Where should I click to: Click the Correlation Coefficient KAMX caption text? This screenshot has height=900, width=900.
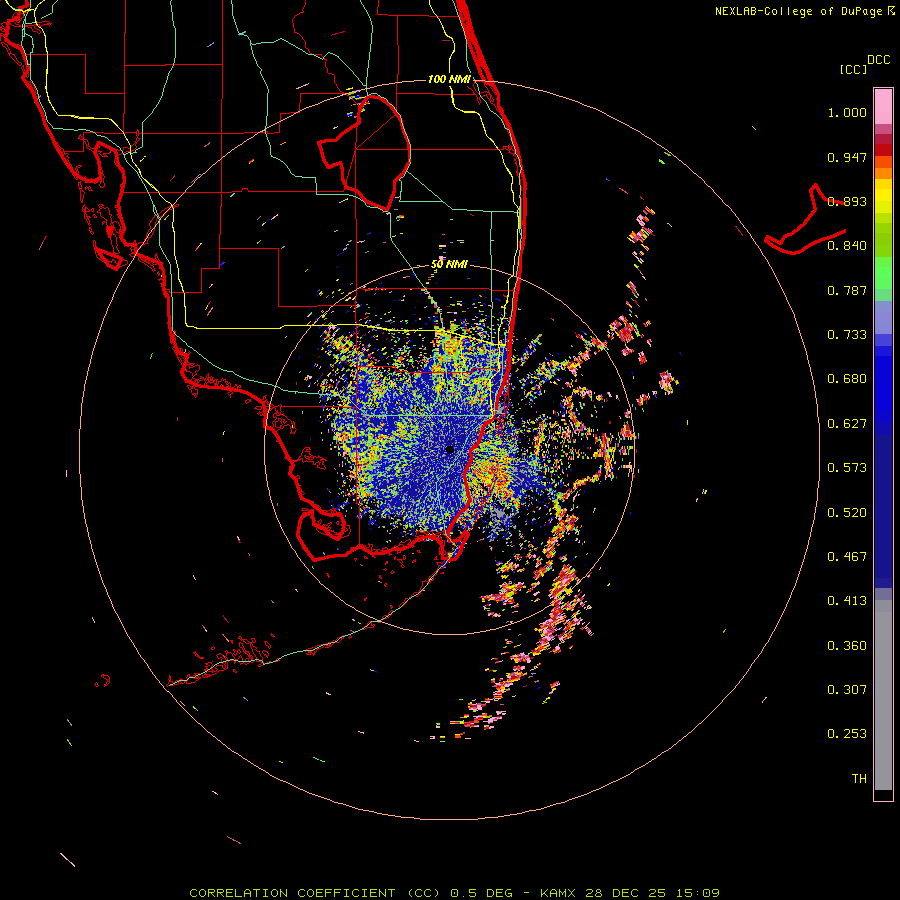[454, 893]
